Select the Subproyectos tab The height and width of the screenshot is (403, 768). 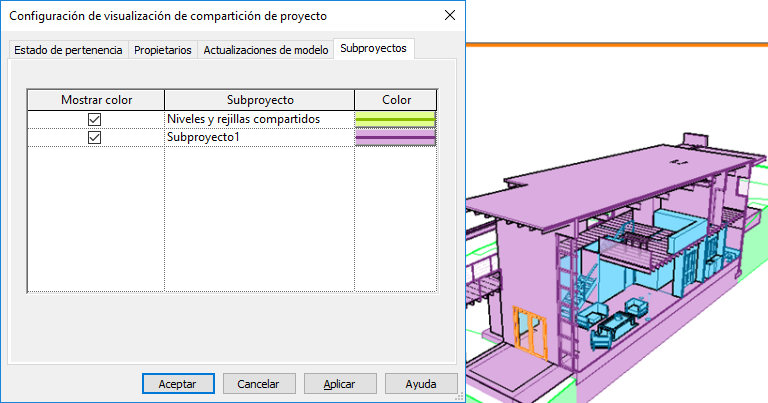tap(374, 48)
